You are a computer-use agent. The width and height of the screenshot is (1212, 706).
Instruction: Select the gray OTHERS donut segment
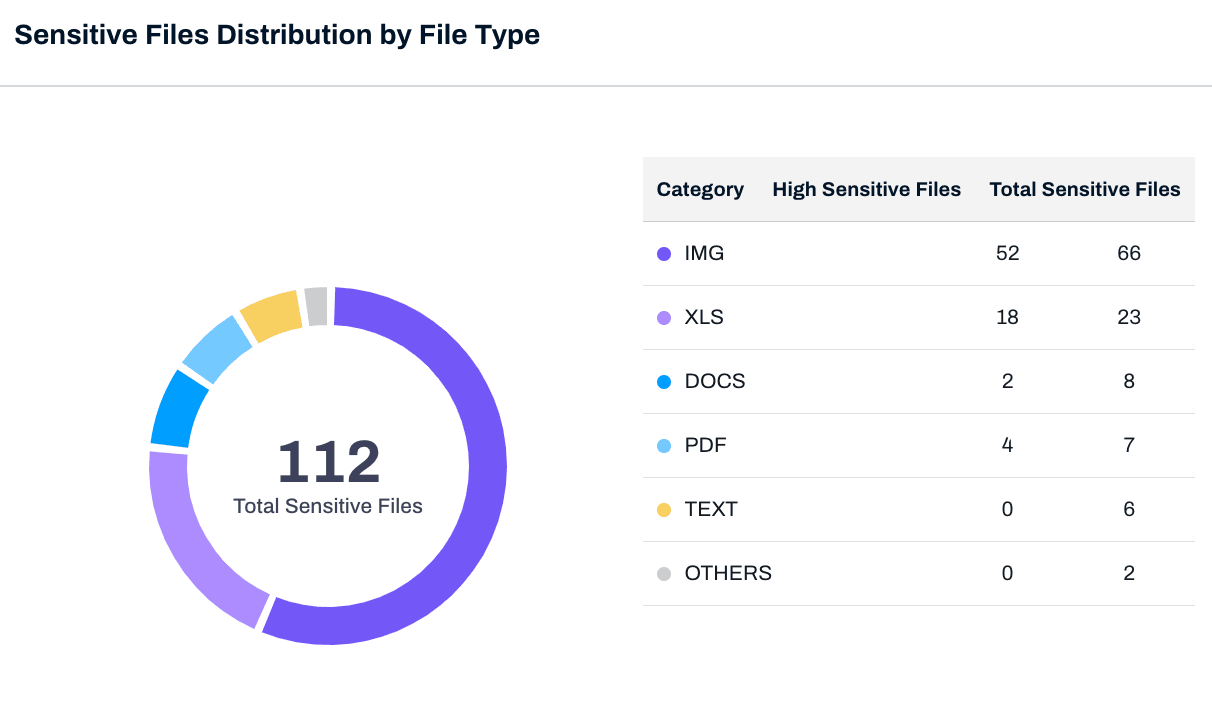[316, 306]
